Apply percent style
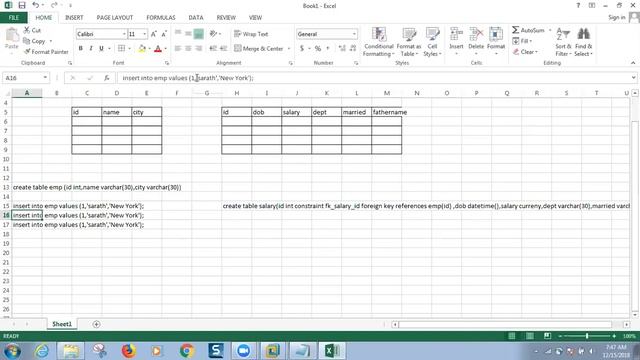The height and width of the screenshot is (360, 640). [318, 49]
